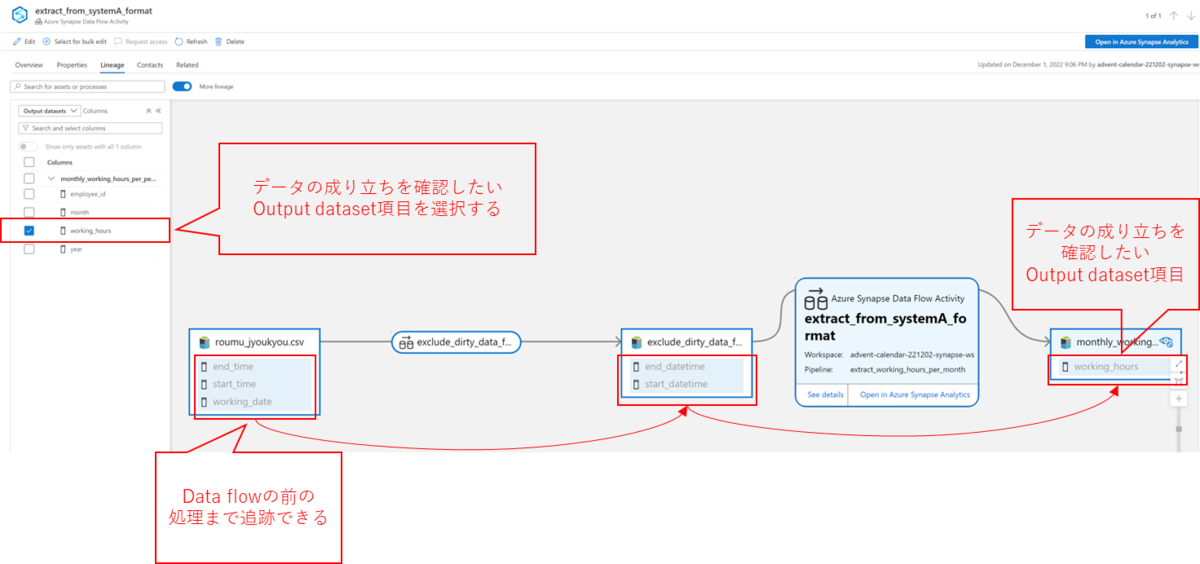Open the Properties tab
Image resolution: width=1200 pixels, height=564 pixels.
[x=72, y=65]
